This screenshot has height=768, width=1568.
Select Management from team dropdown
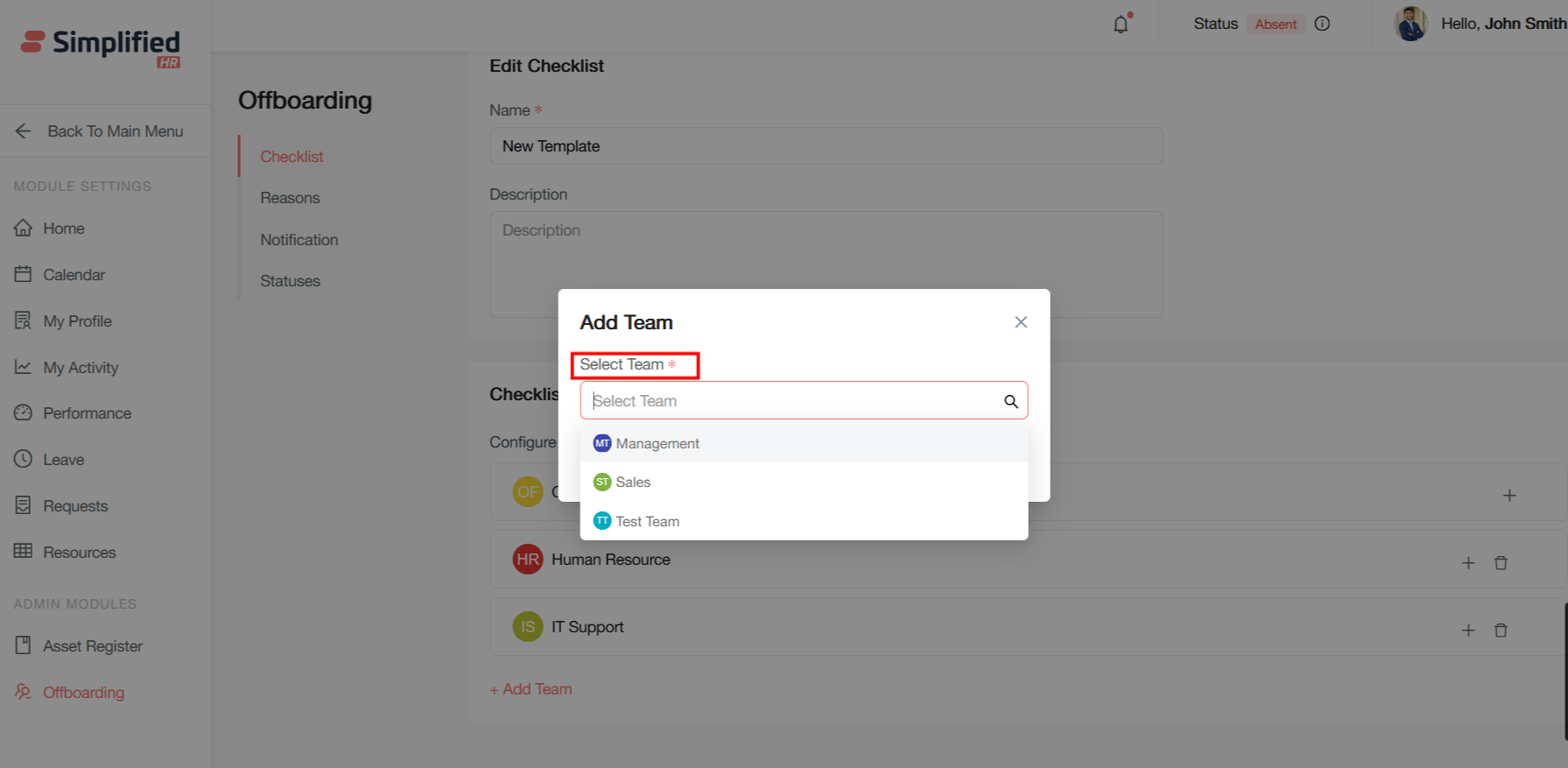click(x=657, y=444)
